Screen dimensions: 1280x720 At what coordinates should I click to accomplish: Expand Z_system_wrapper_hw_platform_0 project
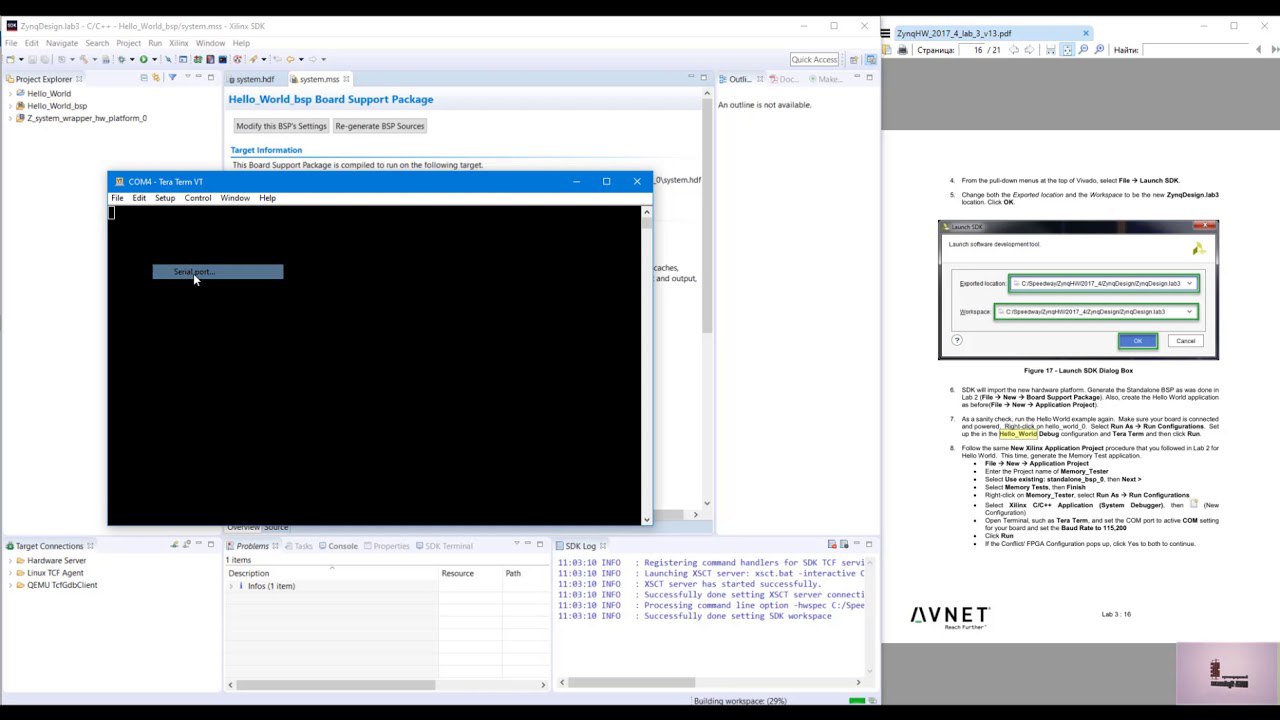pyautogui.click(x=10, y=118)
